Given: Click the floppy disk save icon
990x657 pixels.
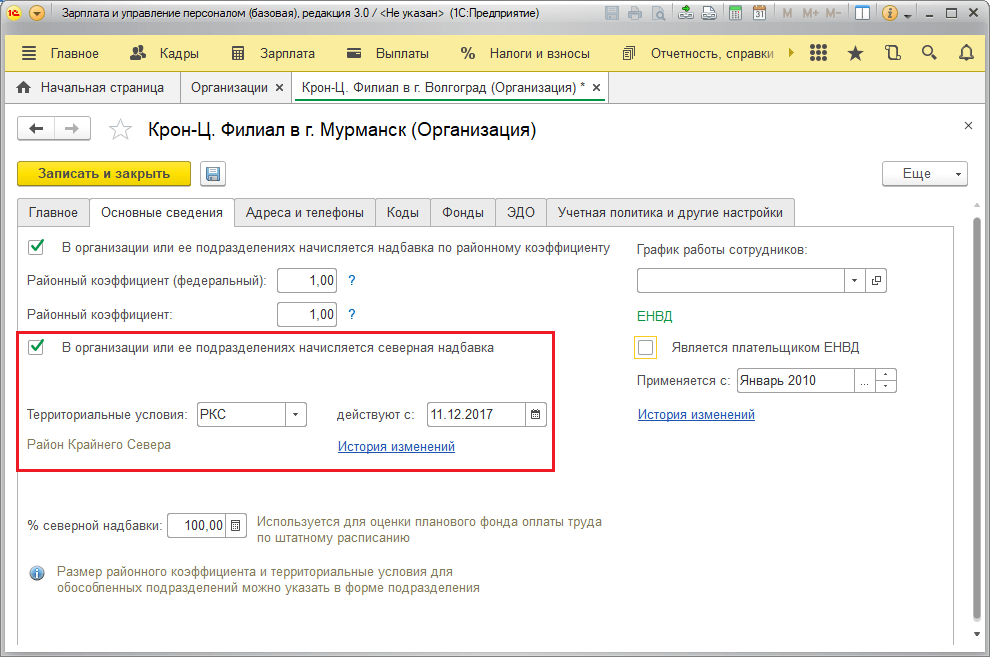Looking at the screenshot, I should pyautogui.click(x=213, y=174).
